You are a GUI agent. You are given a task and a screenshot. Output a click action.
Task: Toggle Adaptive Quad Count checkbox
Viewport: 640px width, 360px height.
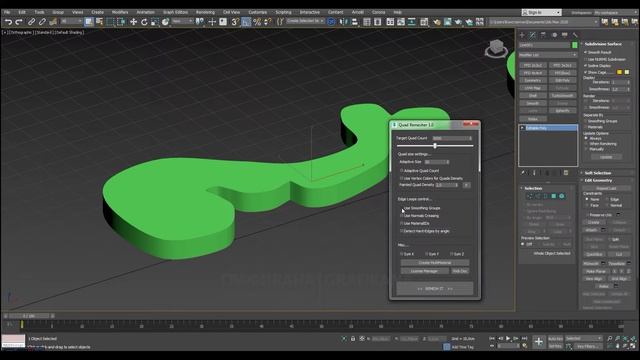402,171
